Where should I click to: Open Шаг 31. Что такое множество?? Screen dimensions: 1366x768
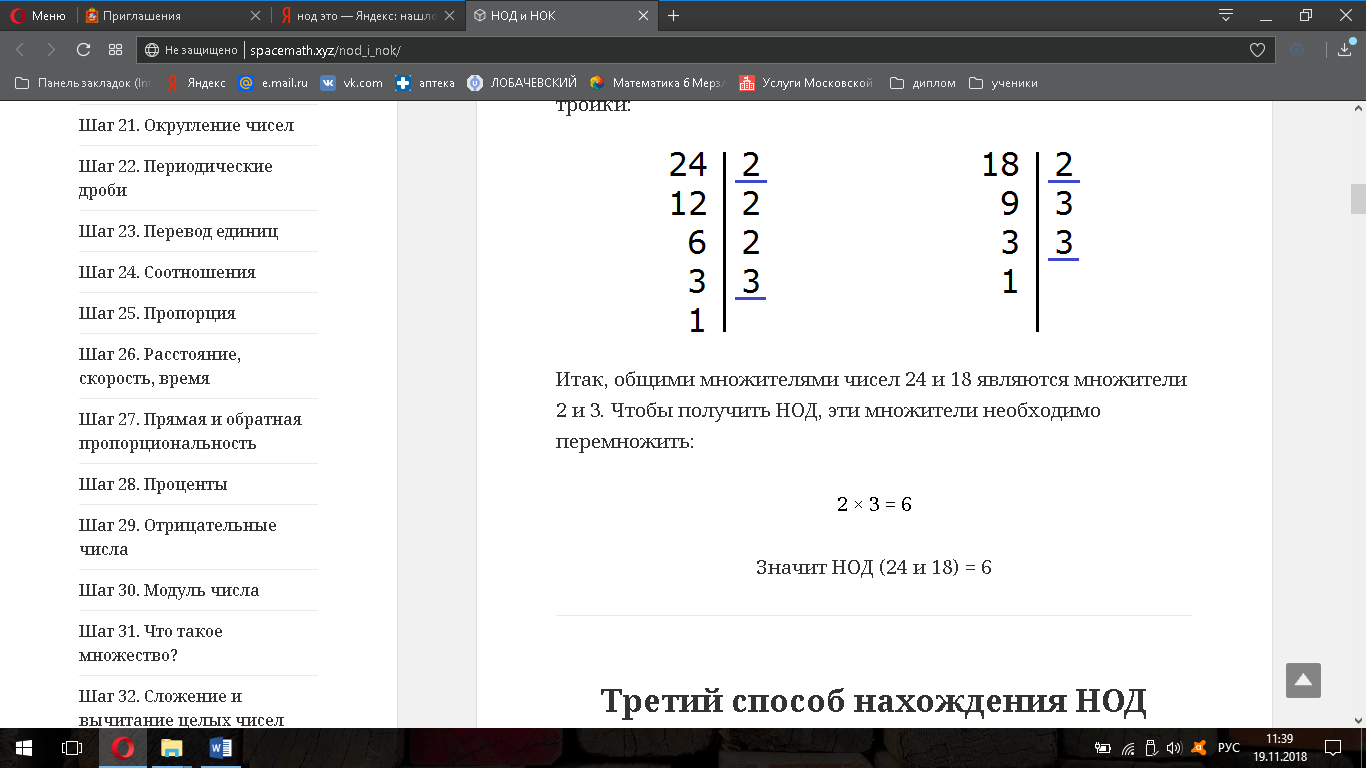coord(151,643)
